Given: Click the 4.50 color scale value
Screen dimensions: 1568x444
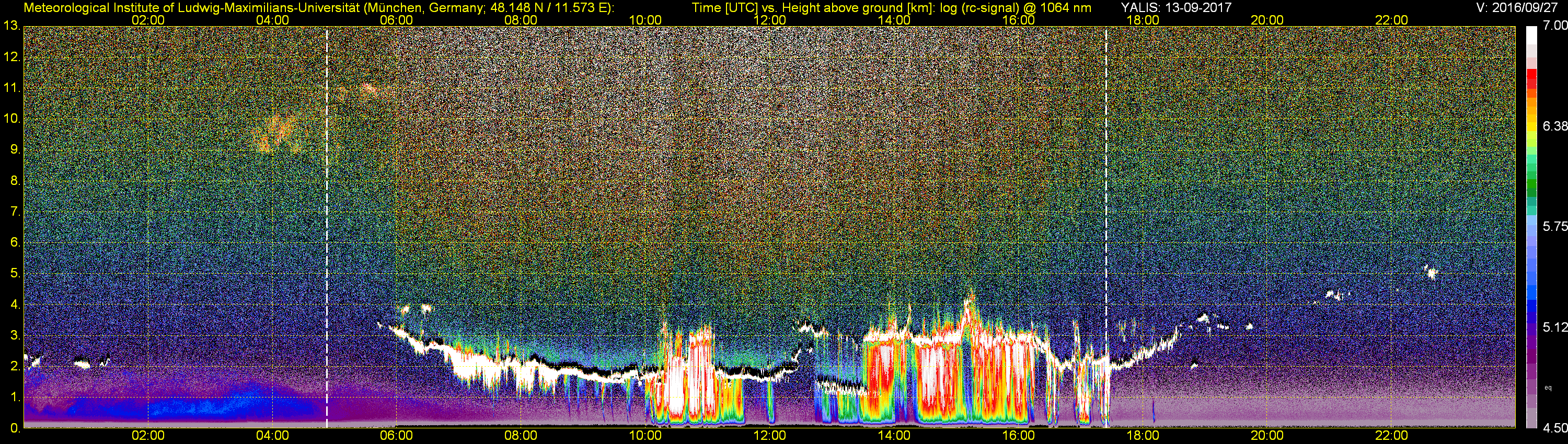Looking at the screenshot, I should point(1555,428).
